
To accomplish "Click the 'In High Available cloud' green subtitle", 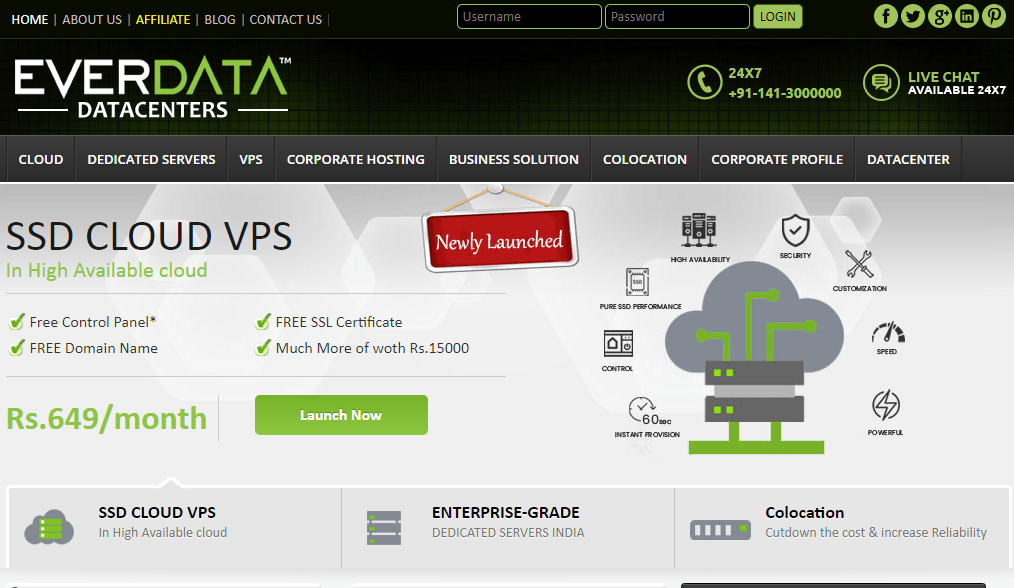I will tap(107, 270).
